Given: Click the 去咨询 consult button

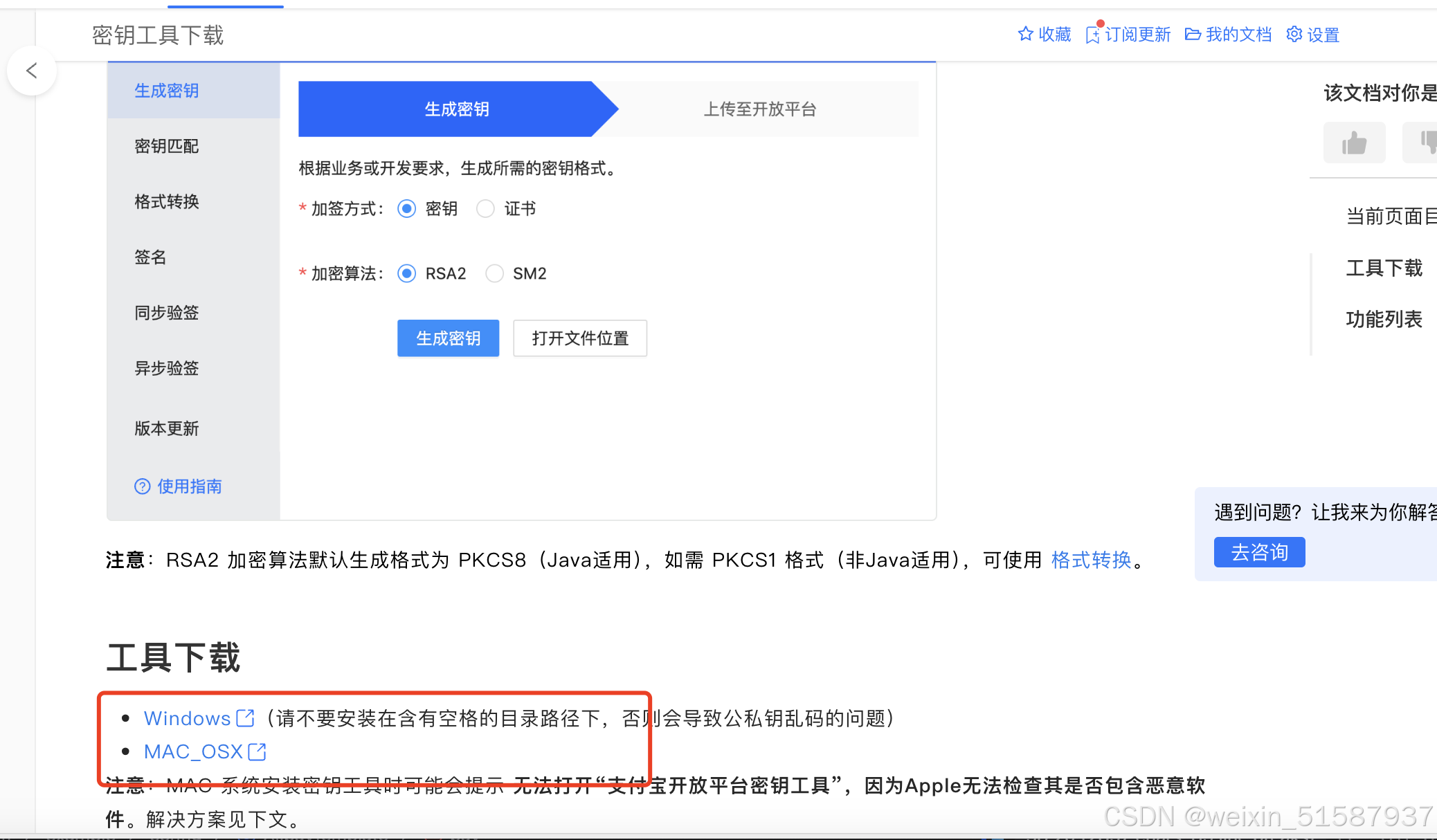Looking at the screenshot, I should point(1259,552).
